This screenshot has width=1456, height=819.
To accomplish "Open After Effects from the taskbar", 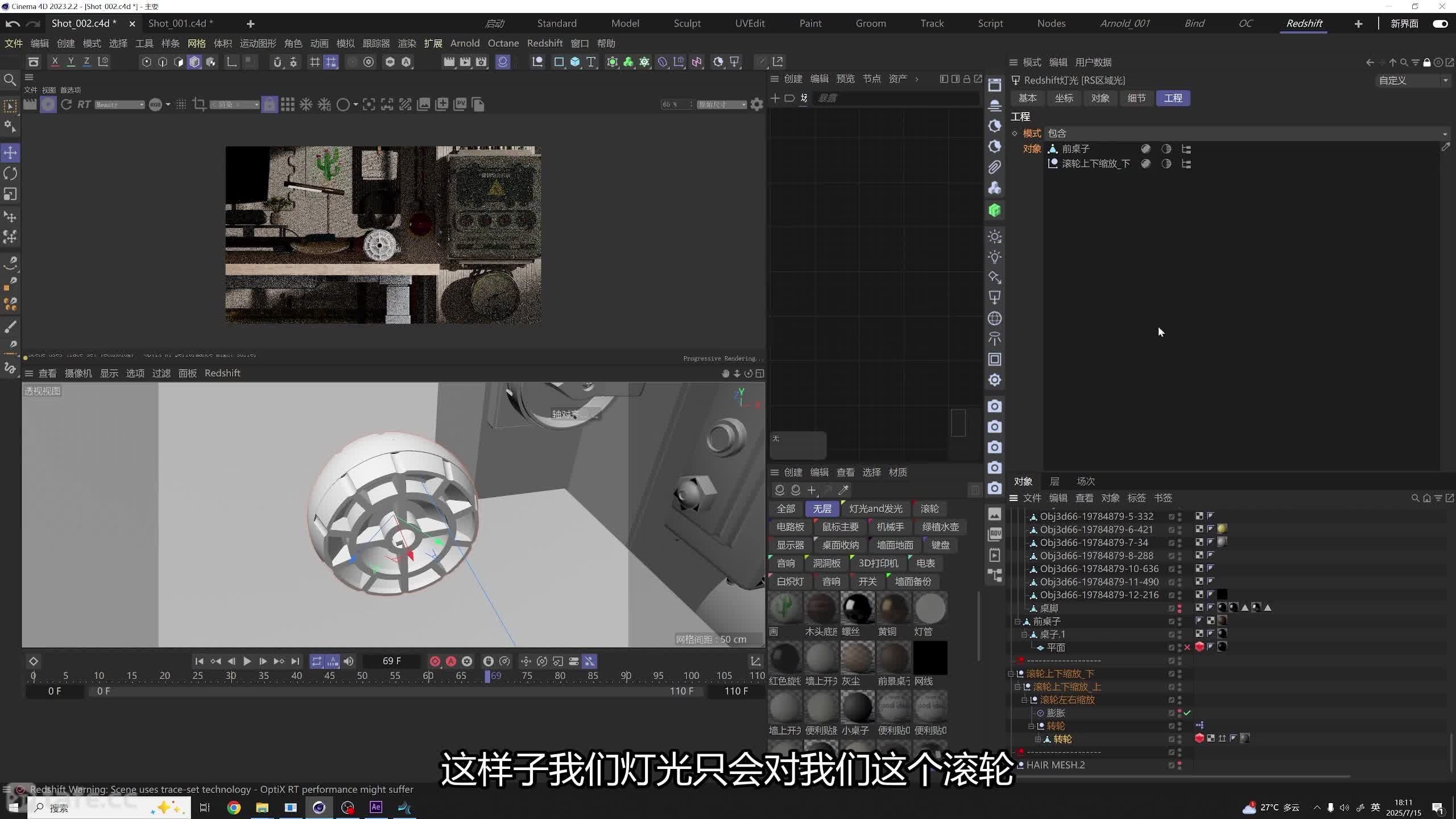I will point(376,808).
